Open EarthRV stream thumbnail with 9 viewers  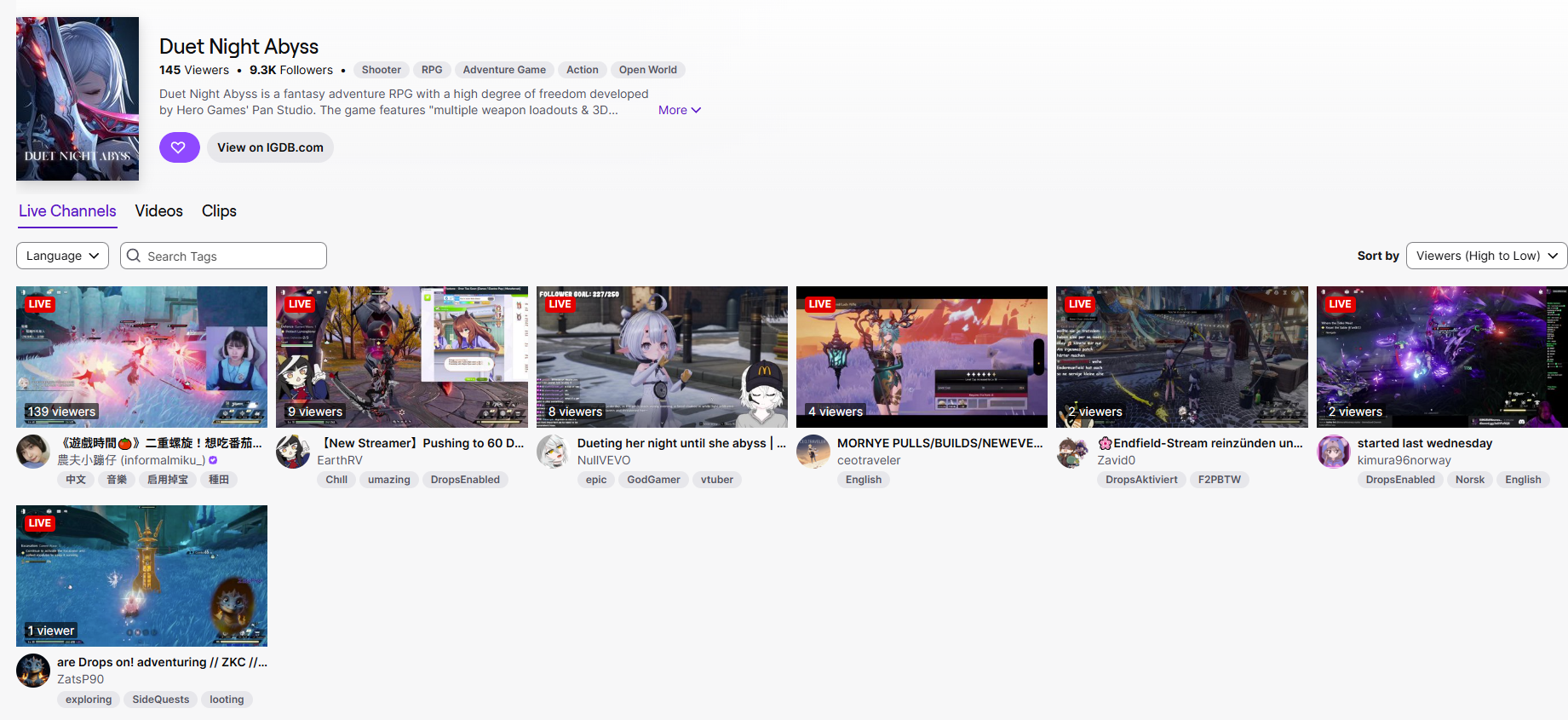402,357
